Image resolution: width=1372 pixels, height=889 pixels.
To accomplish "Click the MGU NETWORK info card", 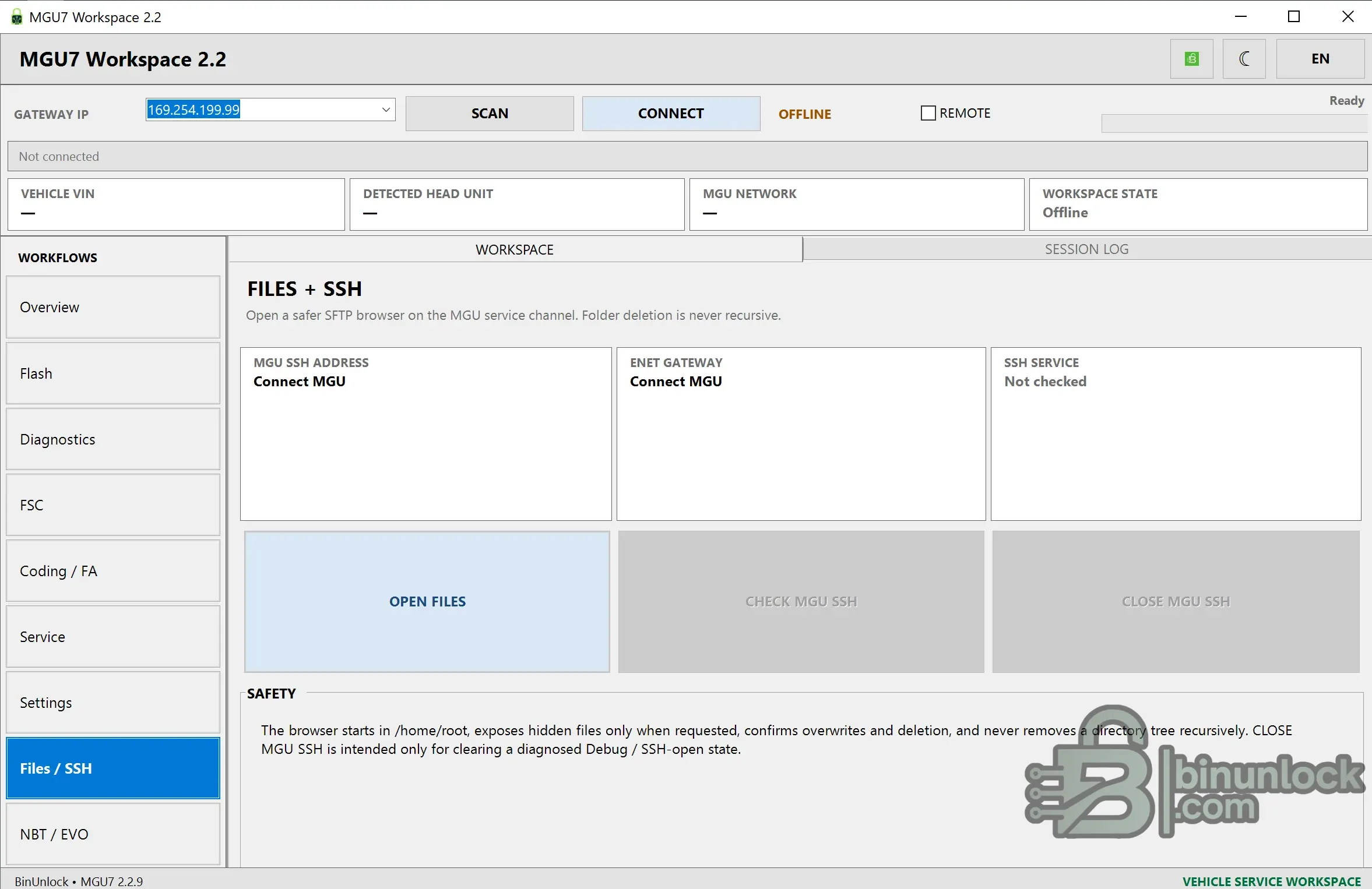I will [x=857, y=204].
